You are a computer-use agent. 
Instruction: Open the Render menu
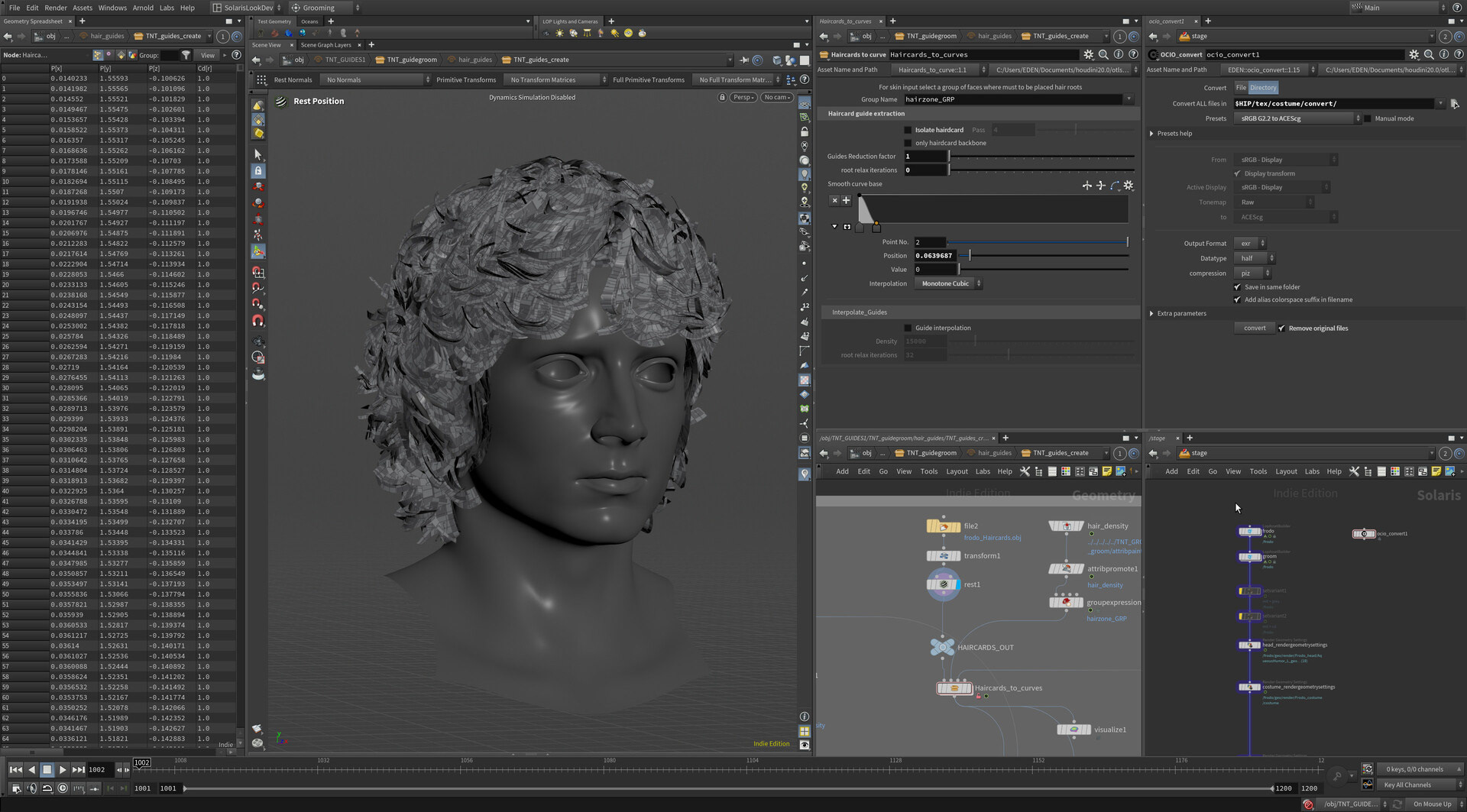[56, 8]
